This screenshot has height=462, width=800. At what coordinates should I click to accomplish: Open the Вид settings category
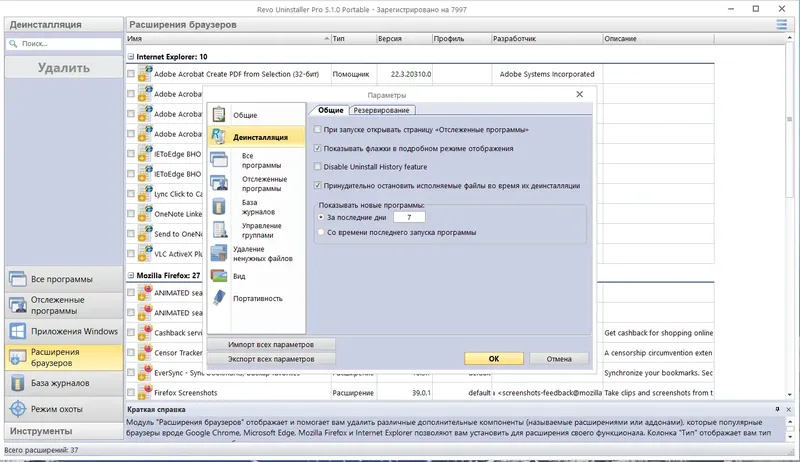(256, 276)
